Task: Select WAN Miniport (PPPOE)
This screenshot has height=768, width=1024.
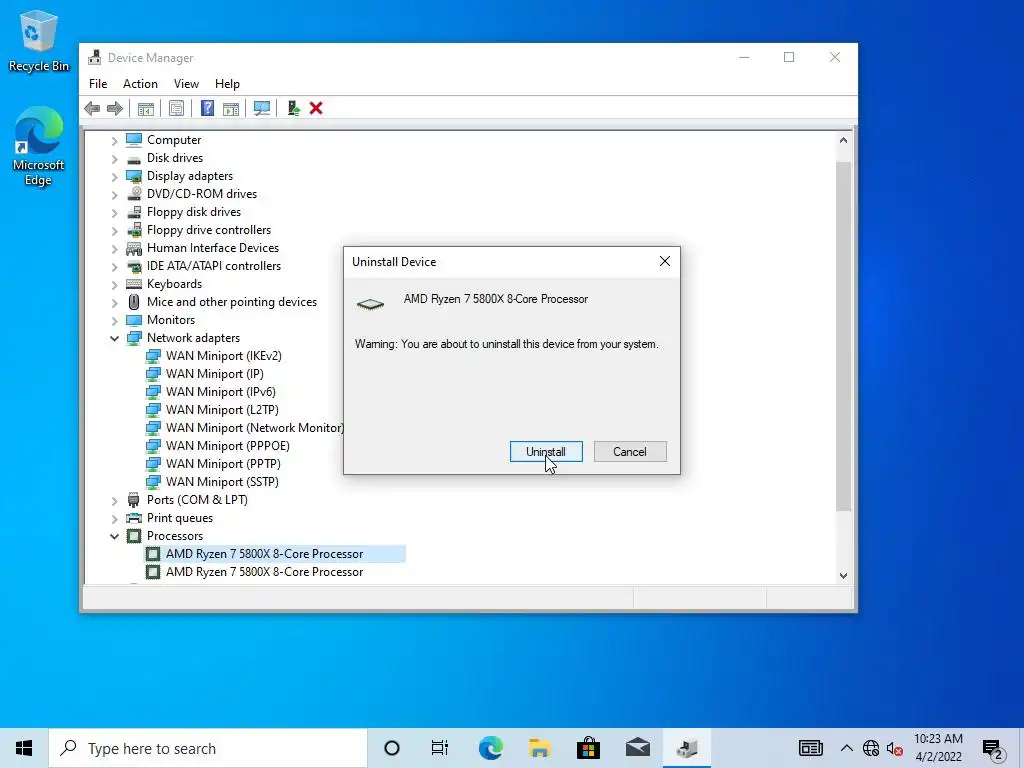Action: coord(227,445)
